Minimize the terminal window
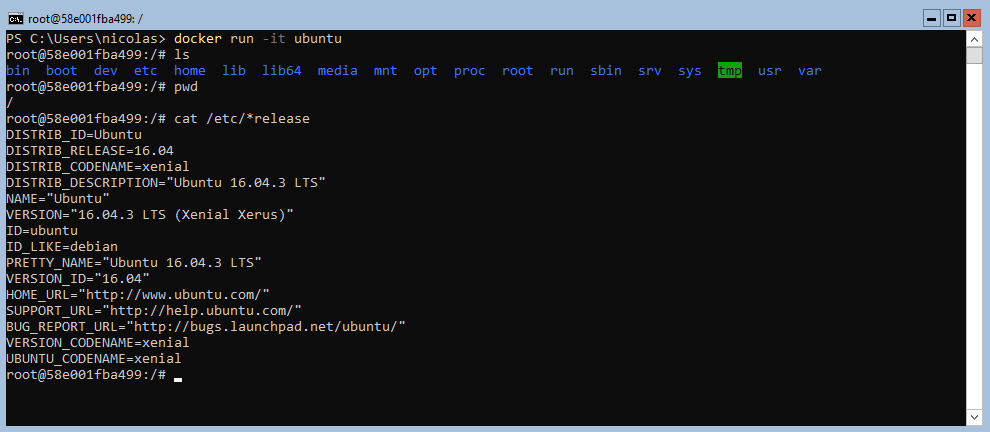This screenshot has width=990, height=432. pos(931,18)
